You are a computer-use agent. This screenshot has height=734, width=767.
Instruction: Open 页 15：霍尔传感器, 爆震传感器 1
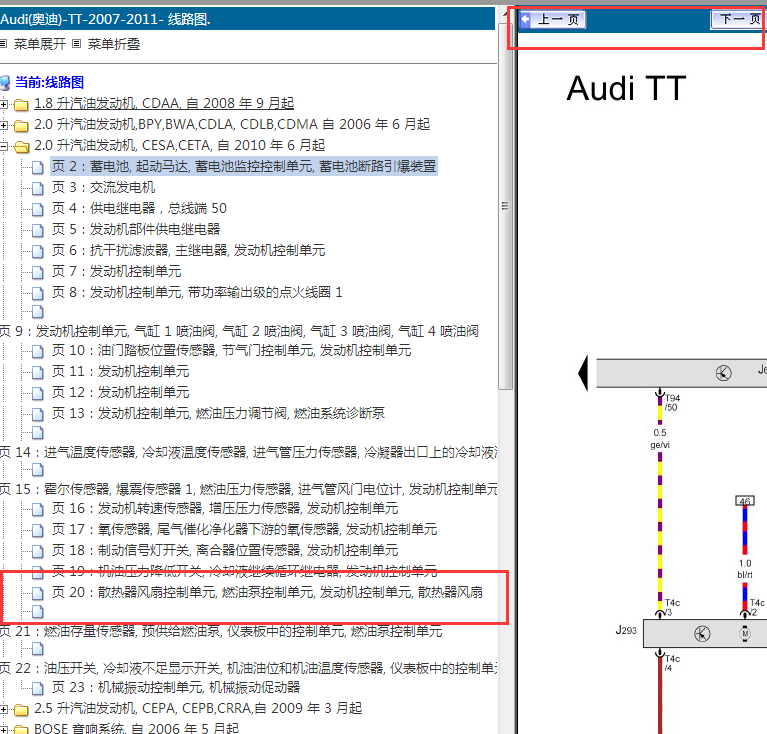248,489
